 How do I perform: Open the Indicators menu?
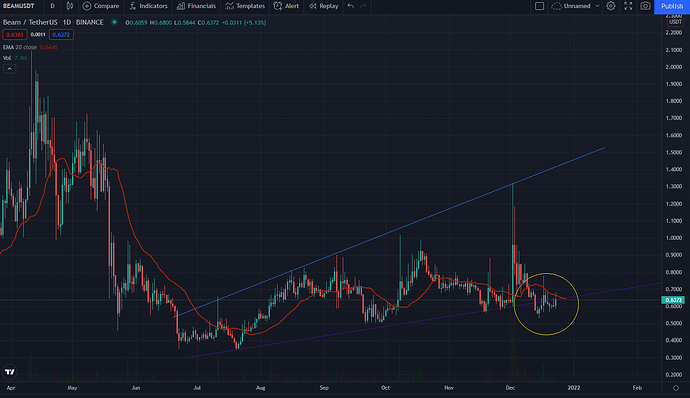[x=148, y=6]
